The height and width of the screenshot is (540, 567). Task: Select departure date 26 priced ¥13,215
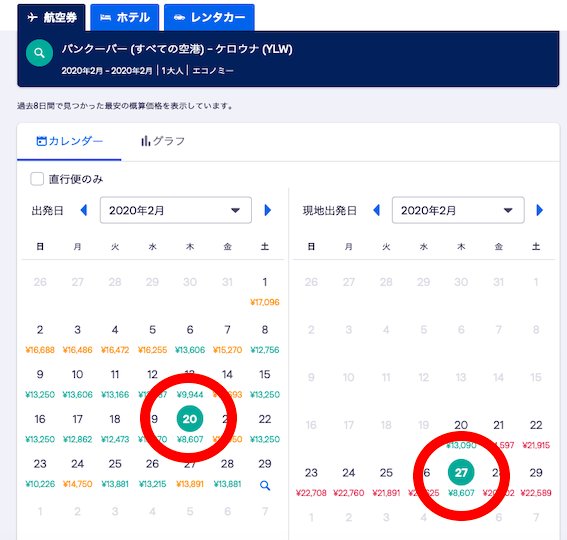click(152, 473)
